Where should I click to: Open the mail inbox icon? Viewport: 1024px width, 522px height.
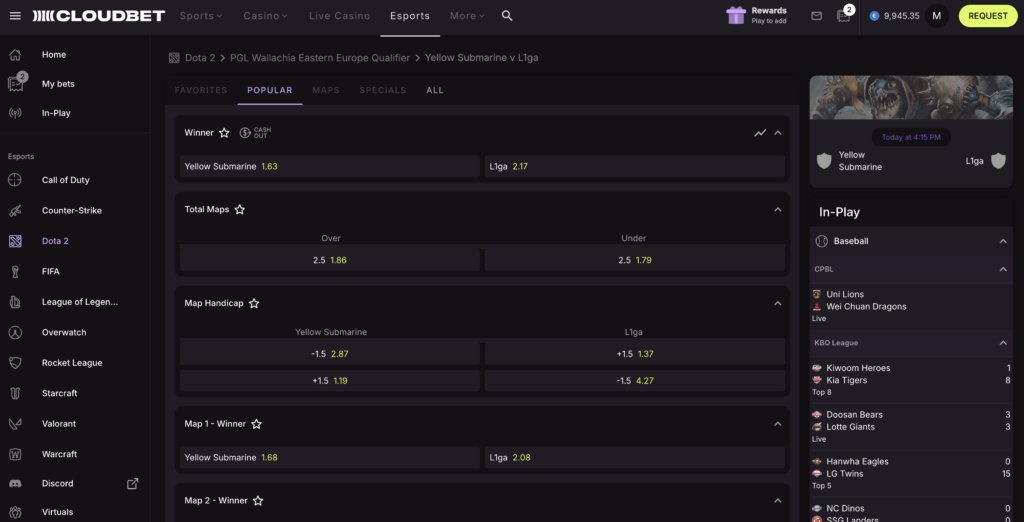pos(816,16)
